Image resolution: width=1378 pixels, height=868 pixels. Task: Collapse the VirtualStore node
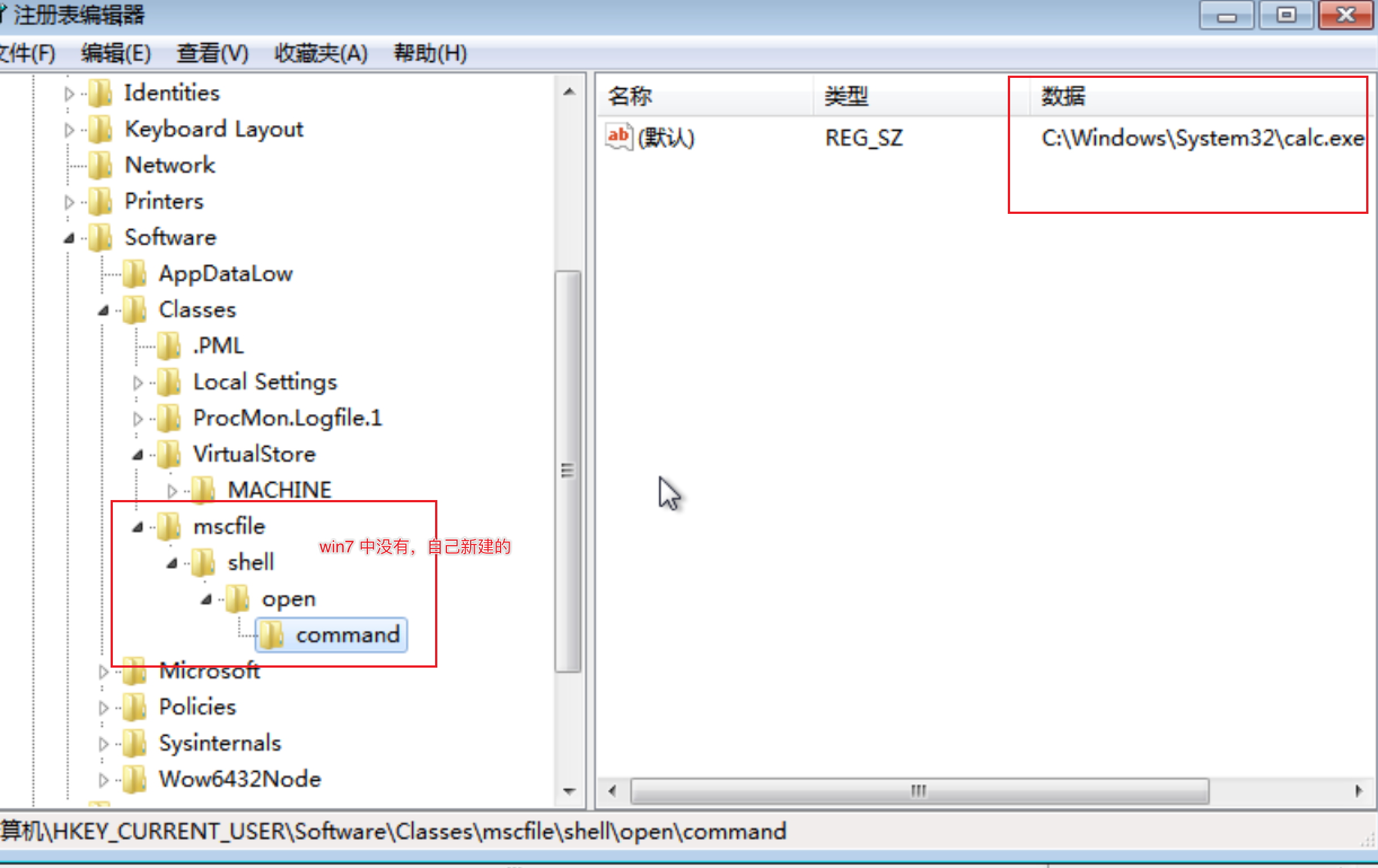pos(138,455)
